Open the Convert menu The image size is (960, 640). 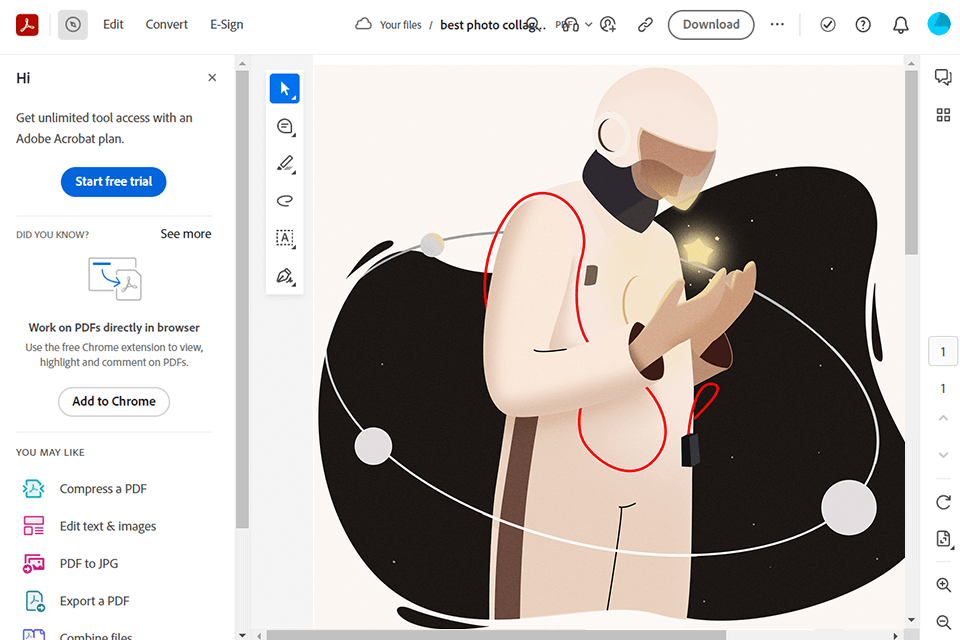pyautogui.click(x=167, y=24)
